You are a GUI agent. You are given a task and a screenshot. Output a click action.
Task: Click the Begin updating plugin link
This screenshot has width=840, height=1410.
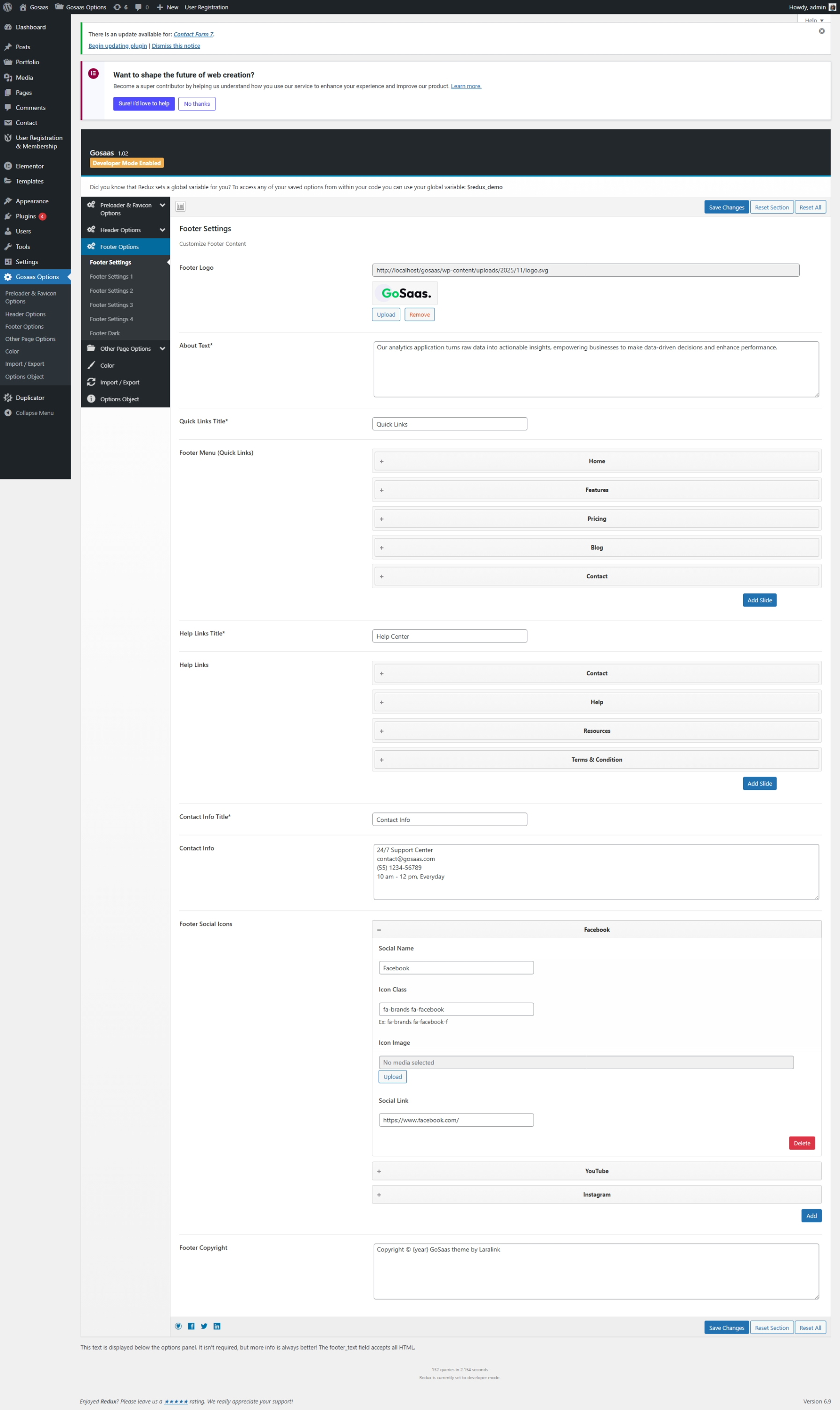[117, 46]
